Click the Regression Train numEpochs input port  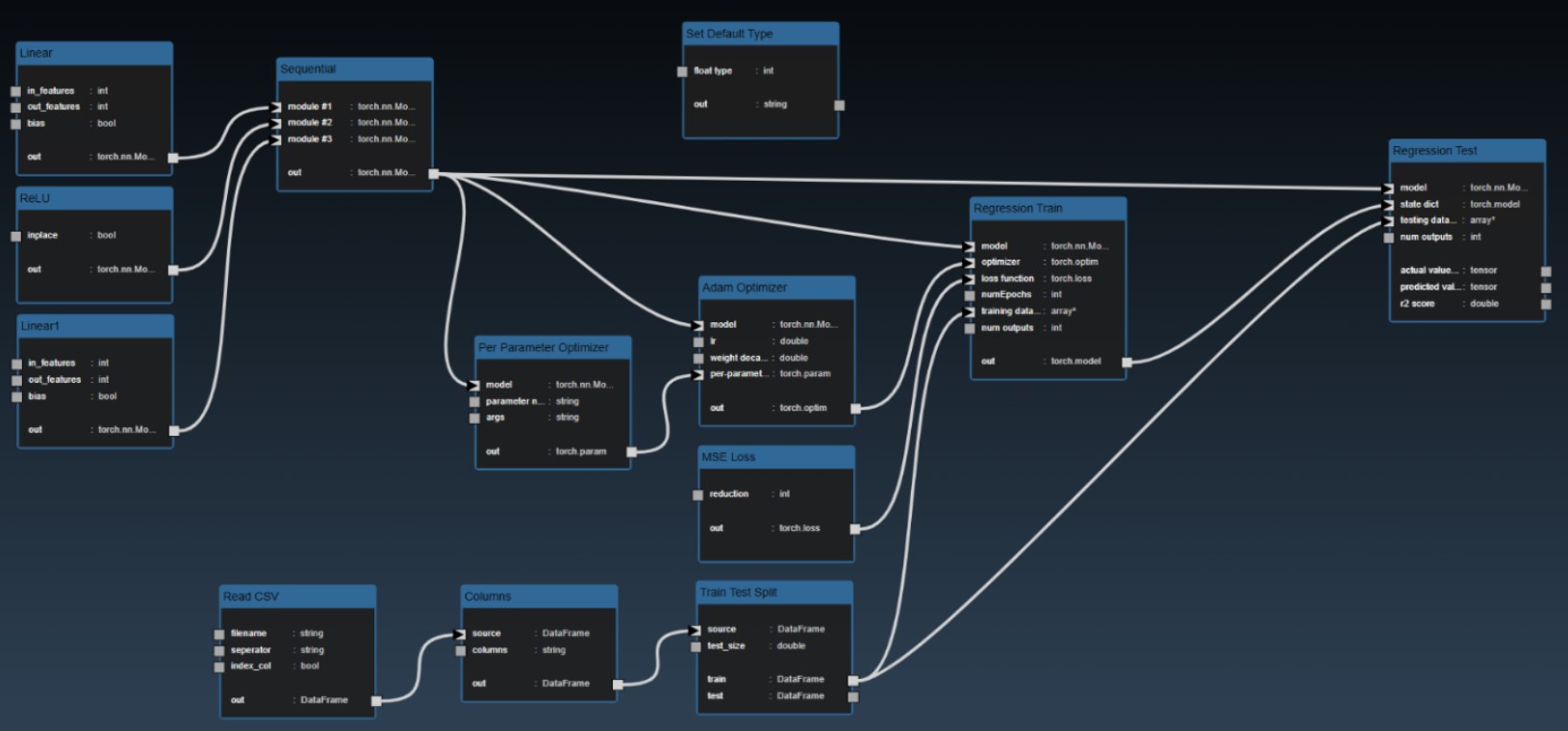pyautogui.click(x=970, y=295)
